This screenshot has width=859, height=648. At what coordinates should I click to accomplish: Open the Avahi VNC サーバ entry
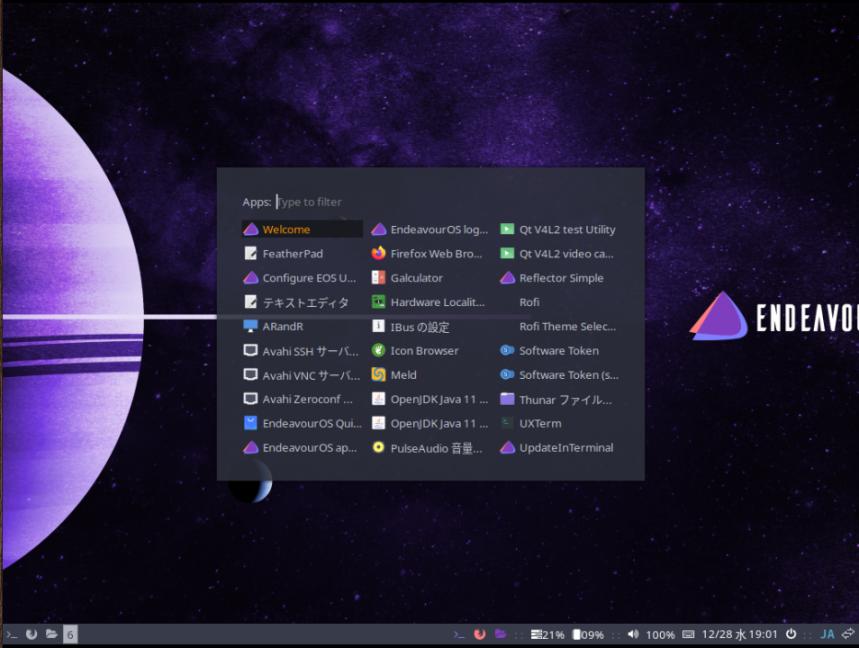coord(302,375)
